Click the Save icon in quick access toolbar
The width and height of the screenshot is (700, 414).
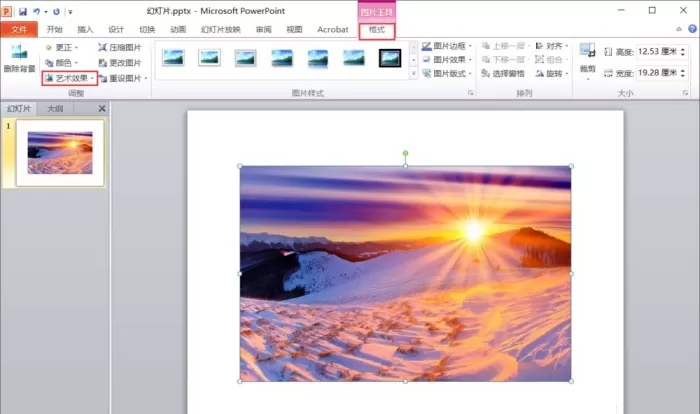click(23, 11)
